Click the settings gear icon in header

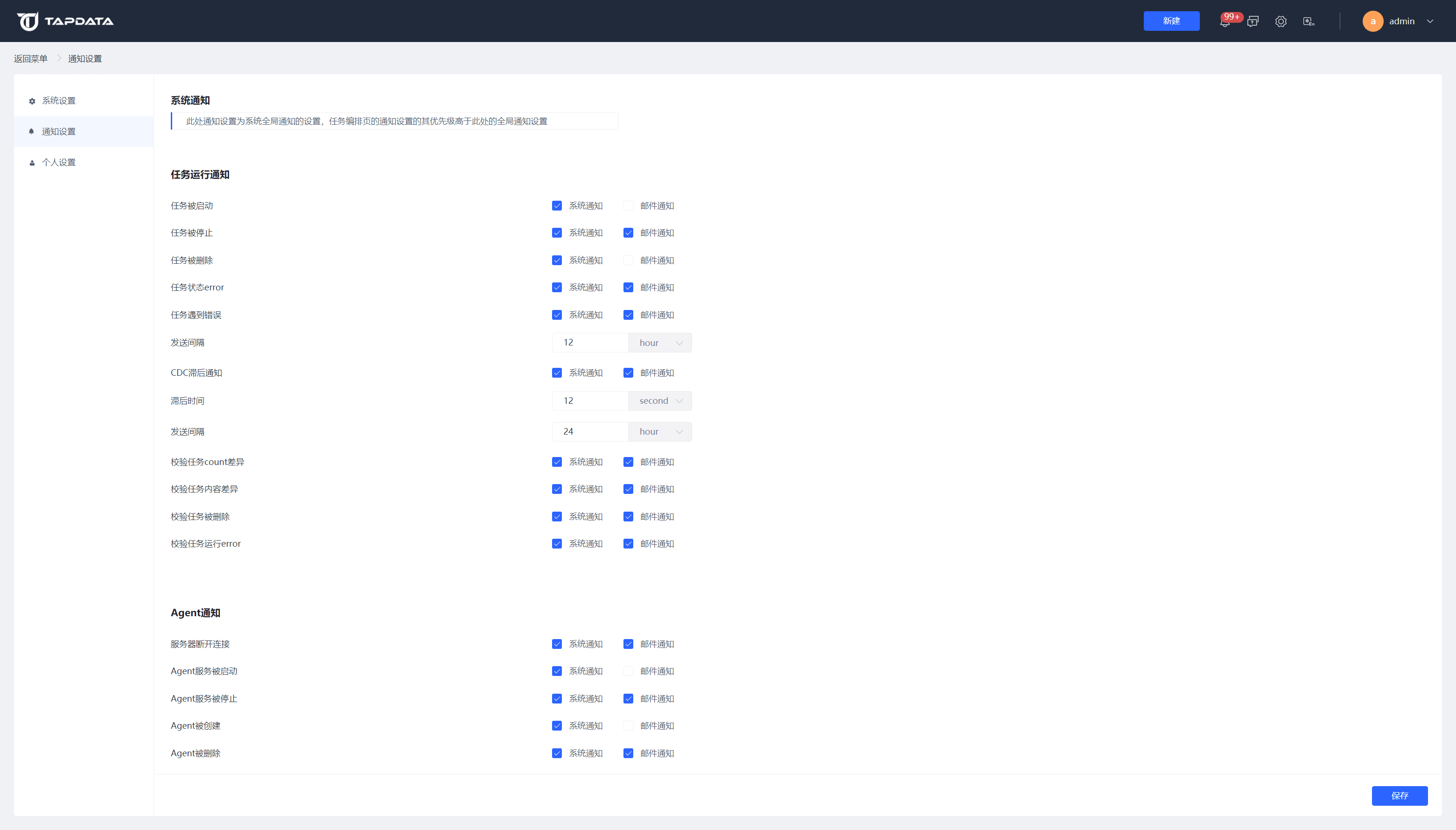pyautogui.click(x=1281, y=21)
